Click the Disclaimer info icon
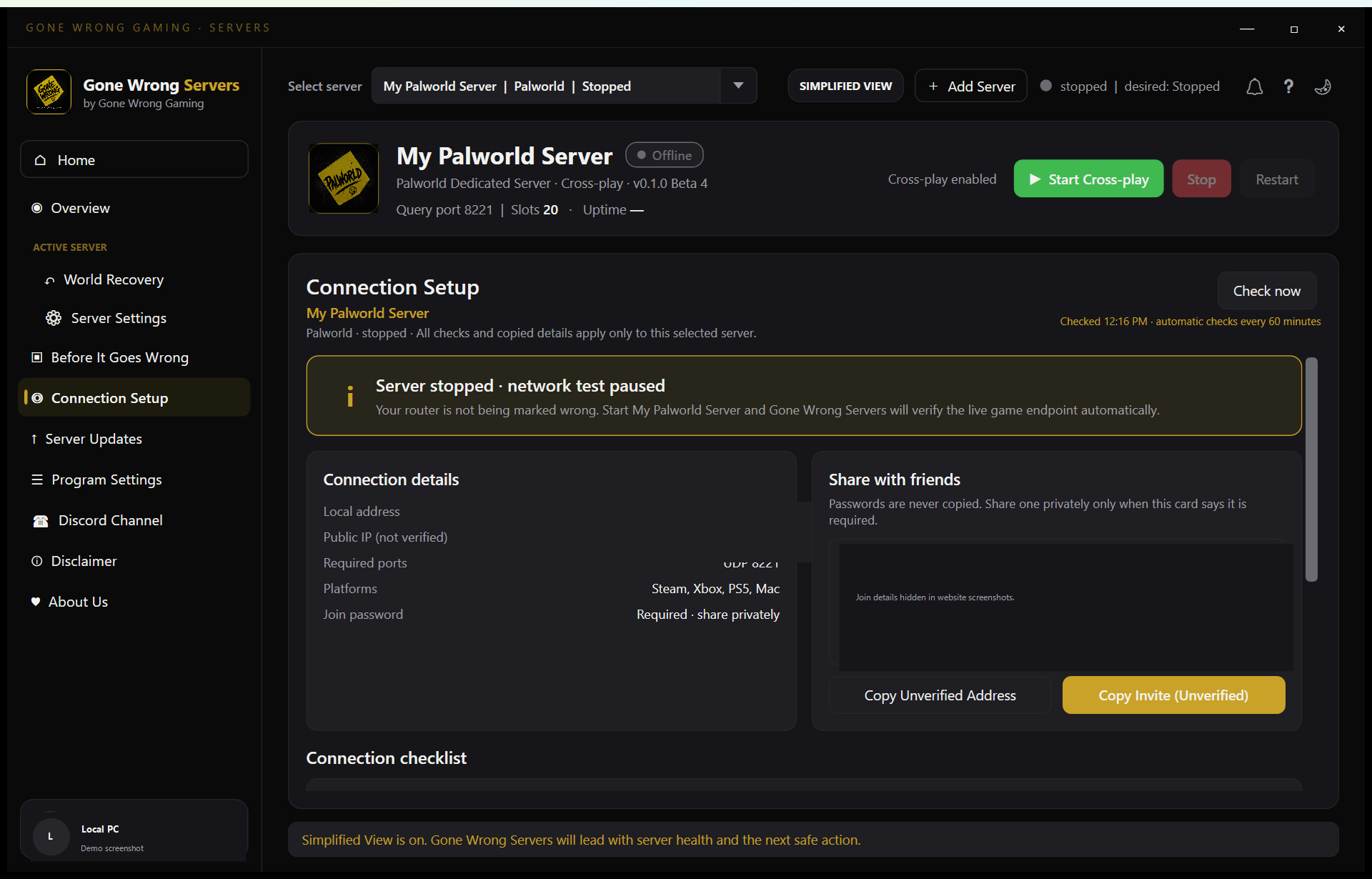 coord(37,561)
